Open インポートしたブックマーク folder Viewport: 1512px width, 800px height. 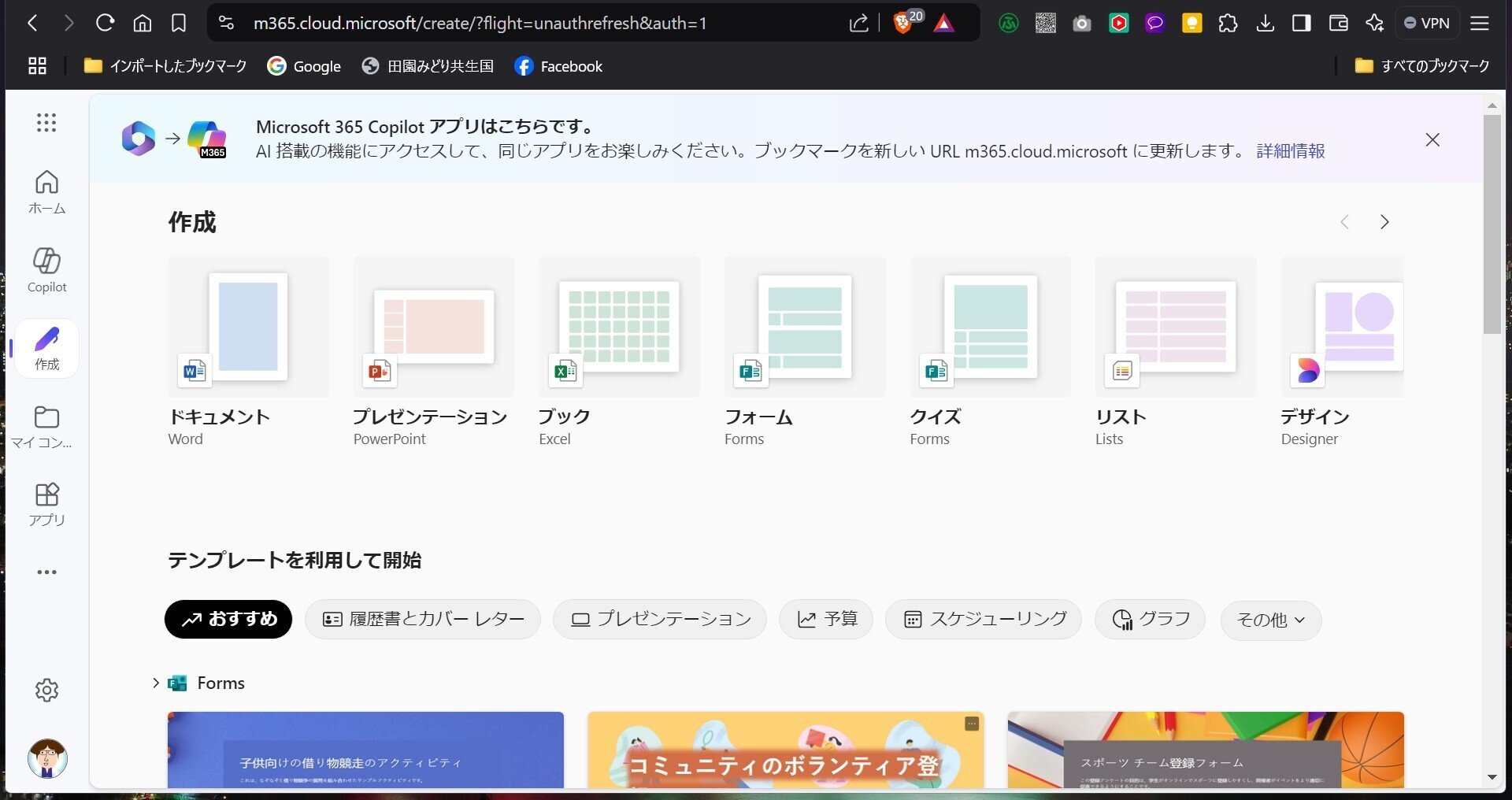click(165, 66)
